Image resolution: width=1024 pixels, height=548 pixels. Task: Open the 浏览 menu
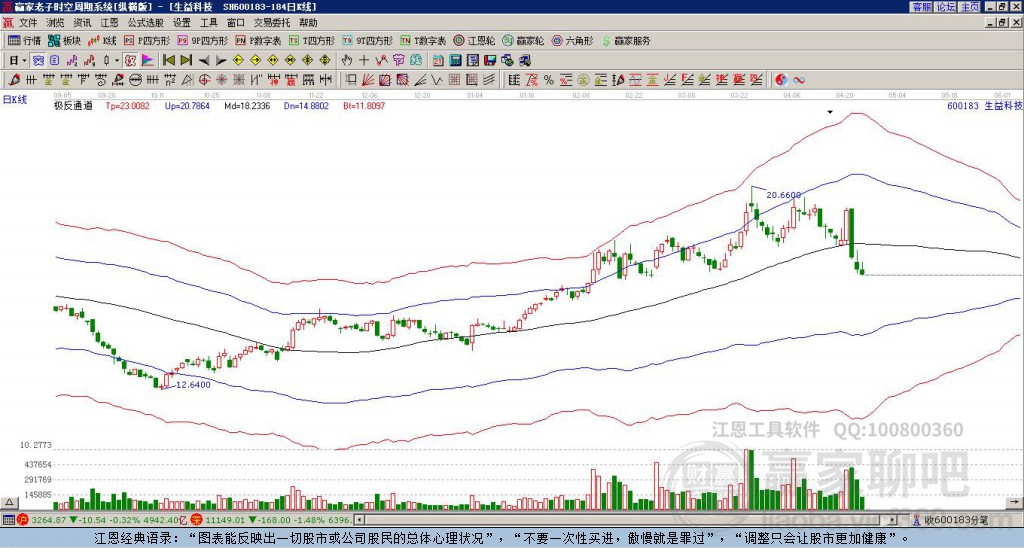(x=56, y=23)
